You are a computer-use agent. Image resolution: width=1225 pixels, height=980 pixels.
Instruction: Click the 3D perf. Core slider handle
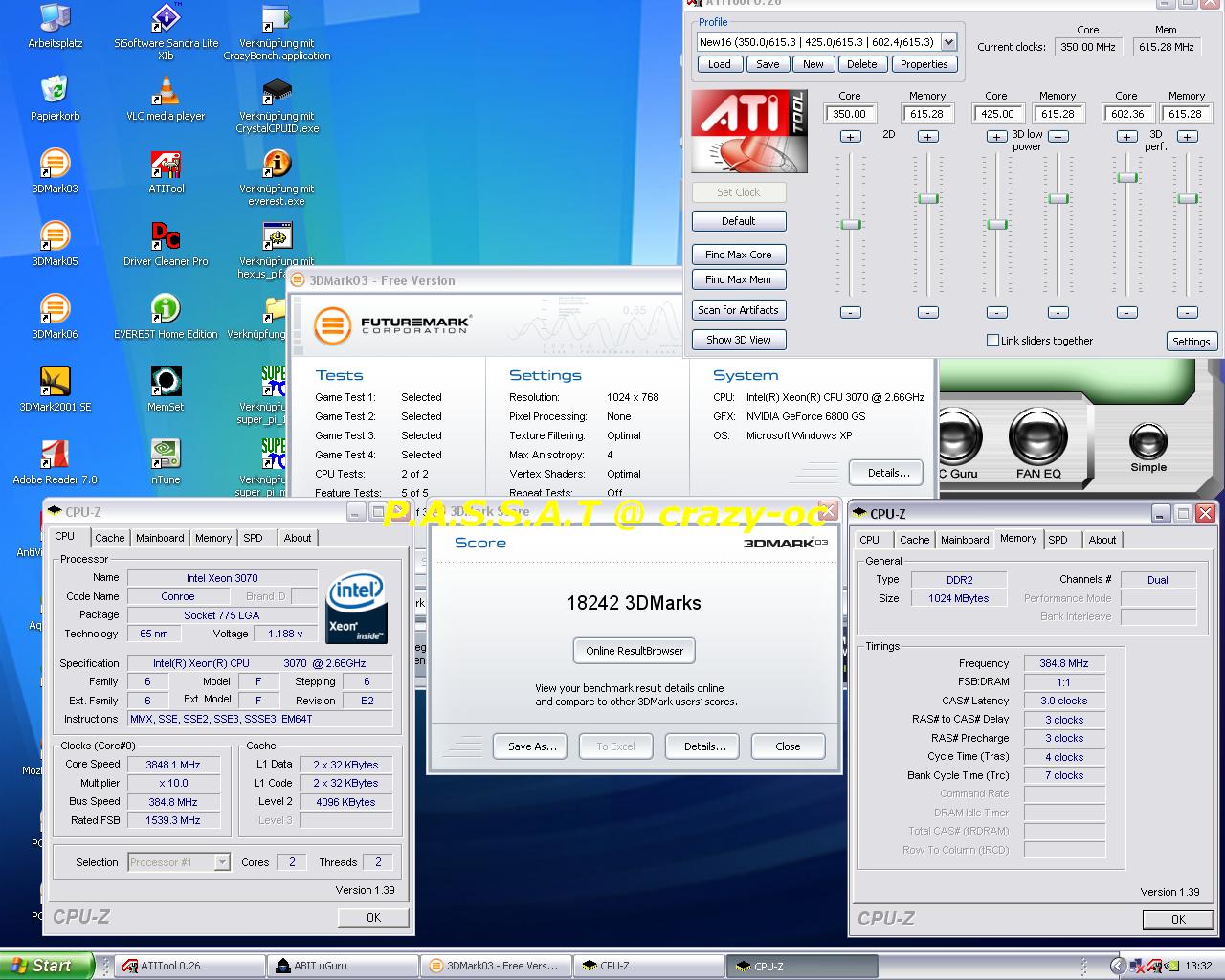(x=1127, y=177)
